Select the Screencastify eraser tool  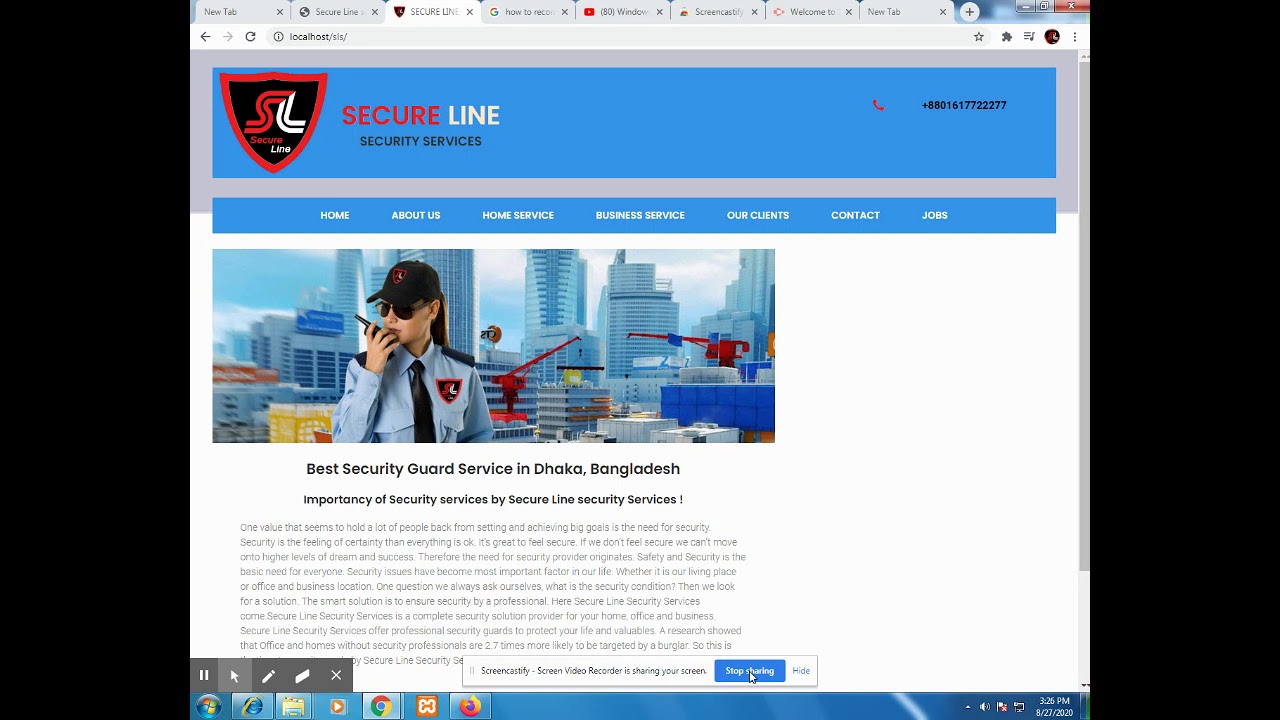click(302, 675)
